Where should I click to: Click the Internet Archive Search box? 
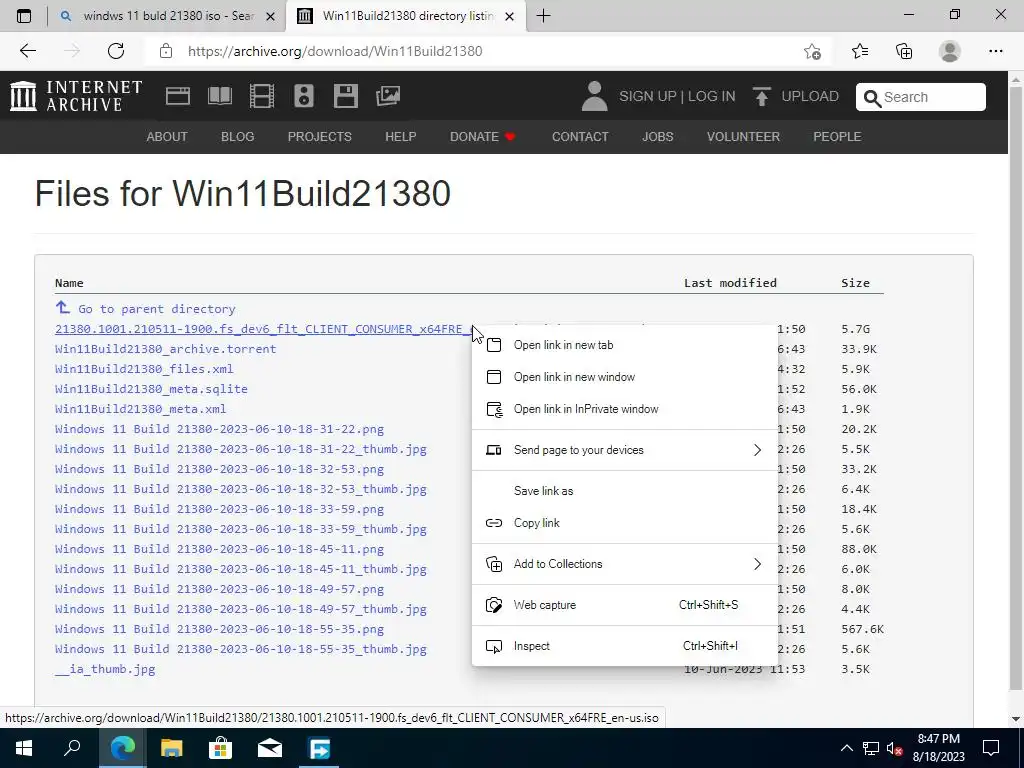[x=921, y=97]
